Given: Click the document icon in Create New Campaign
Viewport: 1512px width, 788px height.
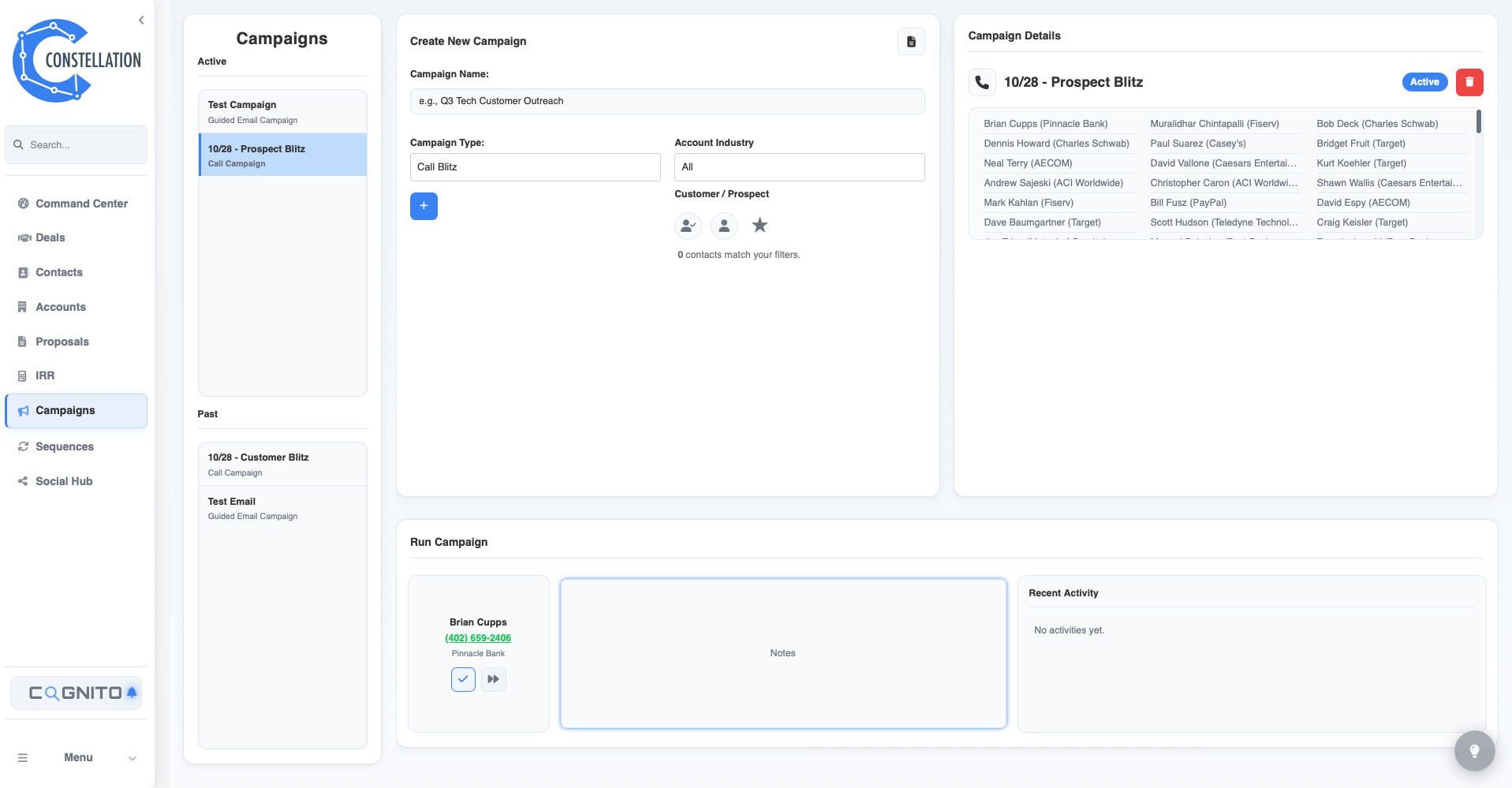Looking at the screenshot, I should click(911, 42).
